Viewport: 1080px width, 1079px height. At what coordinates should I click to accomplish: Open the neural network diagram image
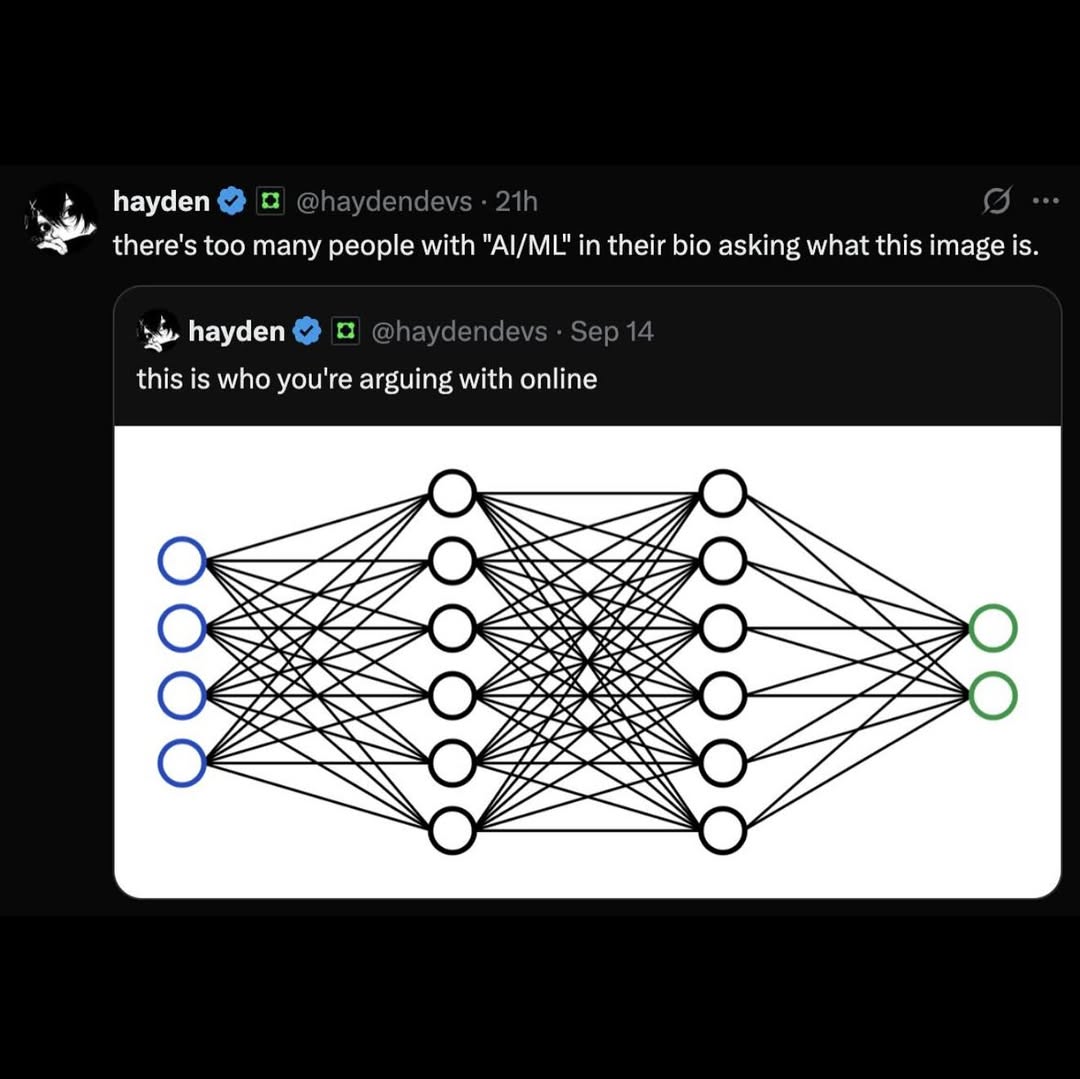587,661
